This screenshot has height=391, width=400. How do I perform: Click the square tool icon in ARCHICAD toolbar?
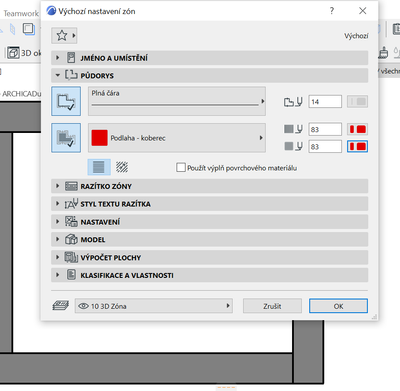coord(29,29)
